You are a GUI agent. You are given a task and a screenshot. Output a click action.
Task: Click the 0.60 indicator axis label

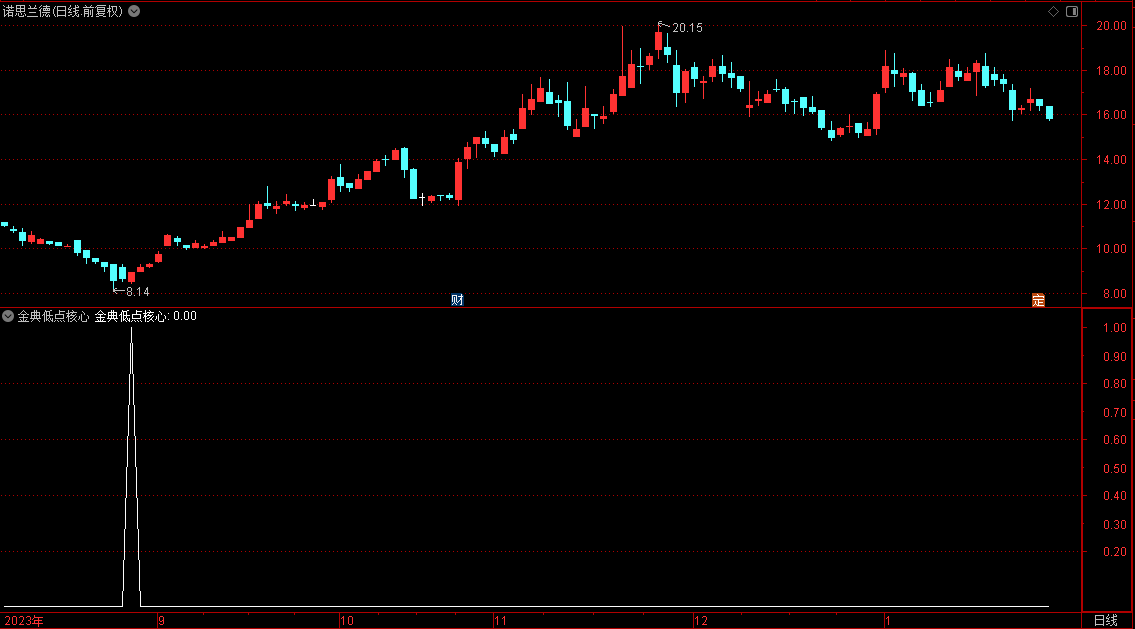[x=1115, y=440]
